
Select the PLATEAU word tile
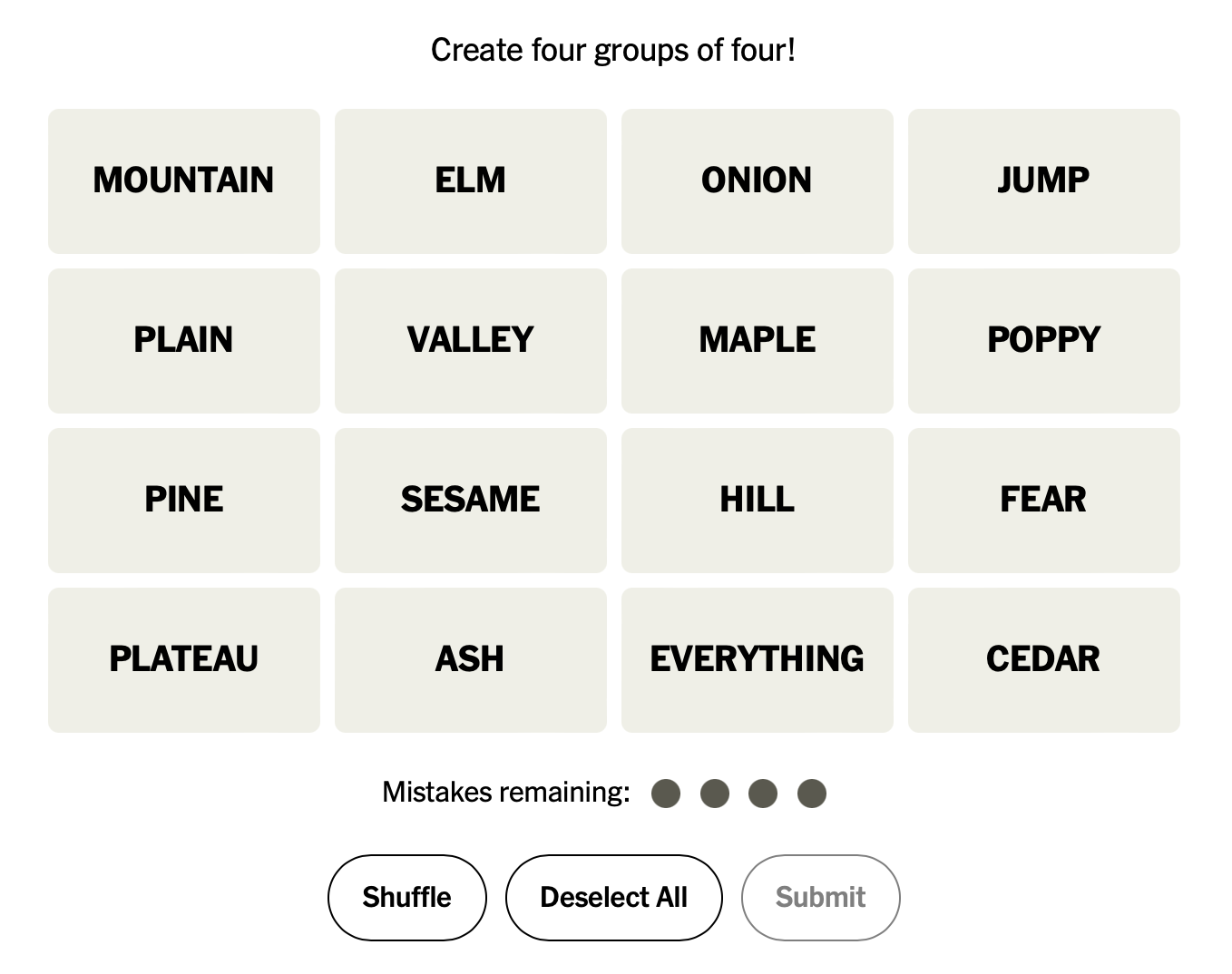(x=184, y=659)
